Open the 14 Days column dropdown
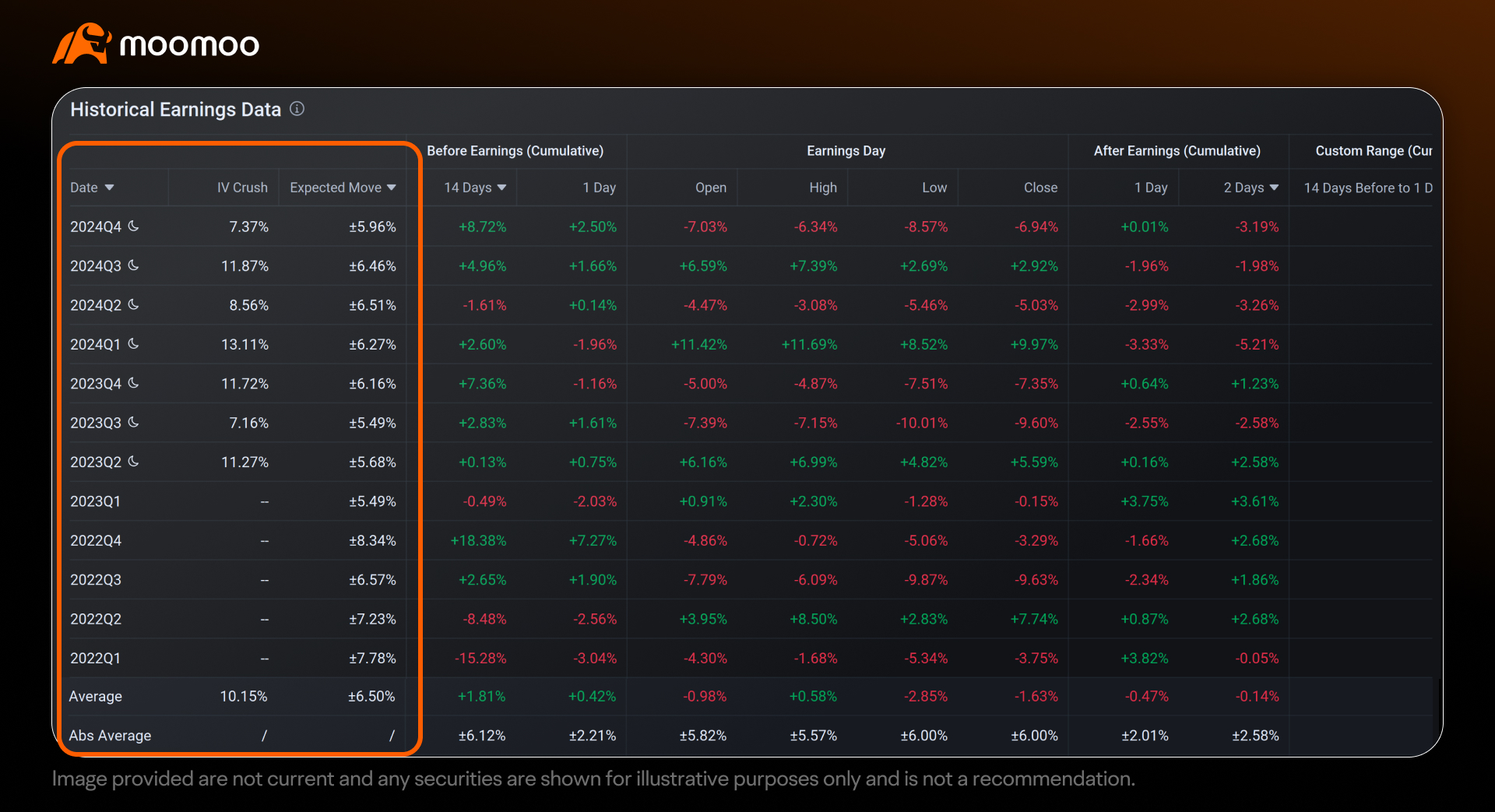The height and width of the screenshot is (812, 1495). pos(502,187)
